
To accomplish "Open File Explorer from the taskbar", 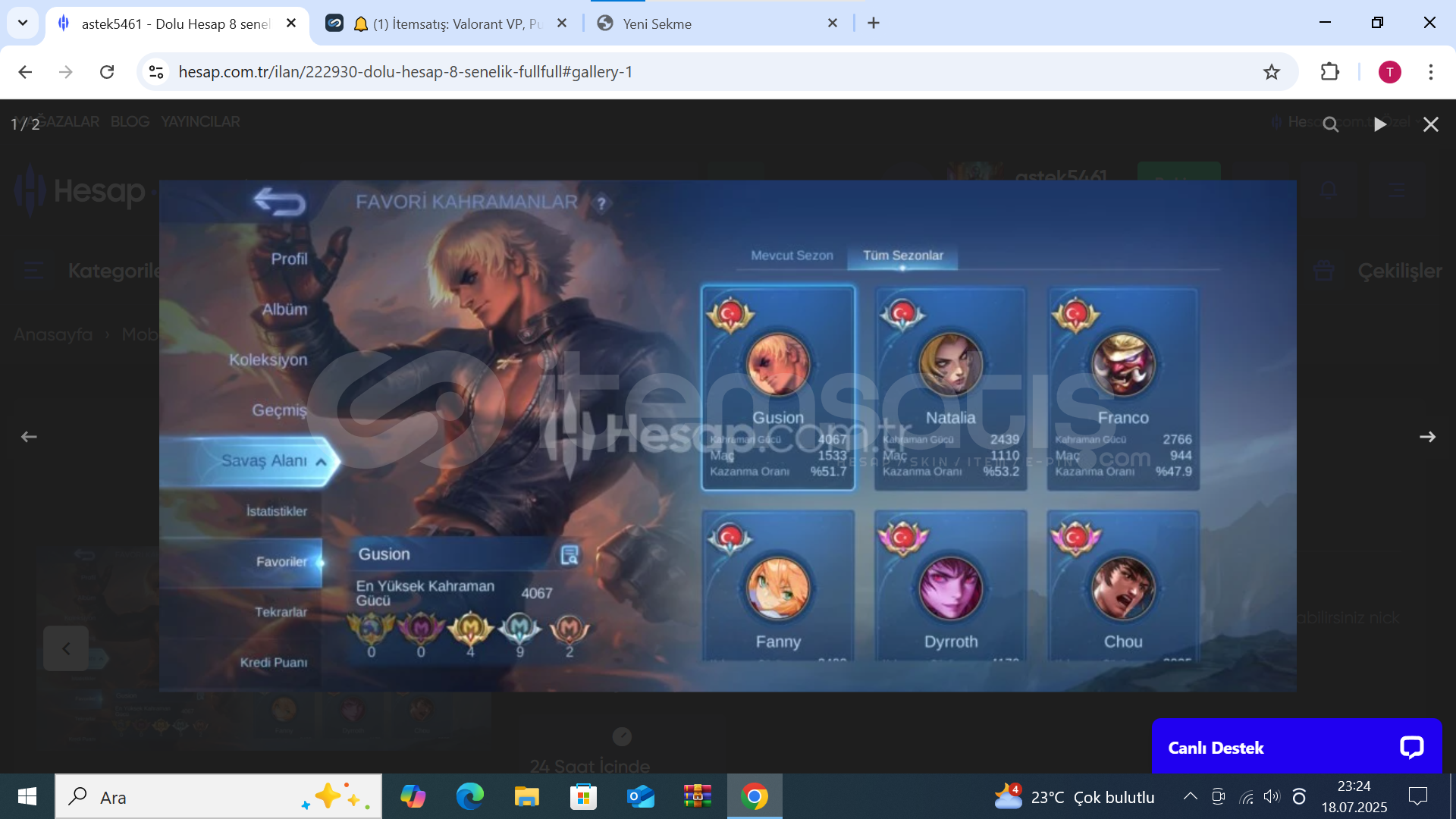I will coord(526,796).
